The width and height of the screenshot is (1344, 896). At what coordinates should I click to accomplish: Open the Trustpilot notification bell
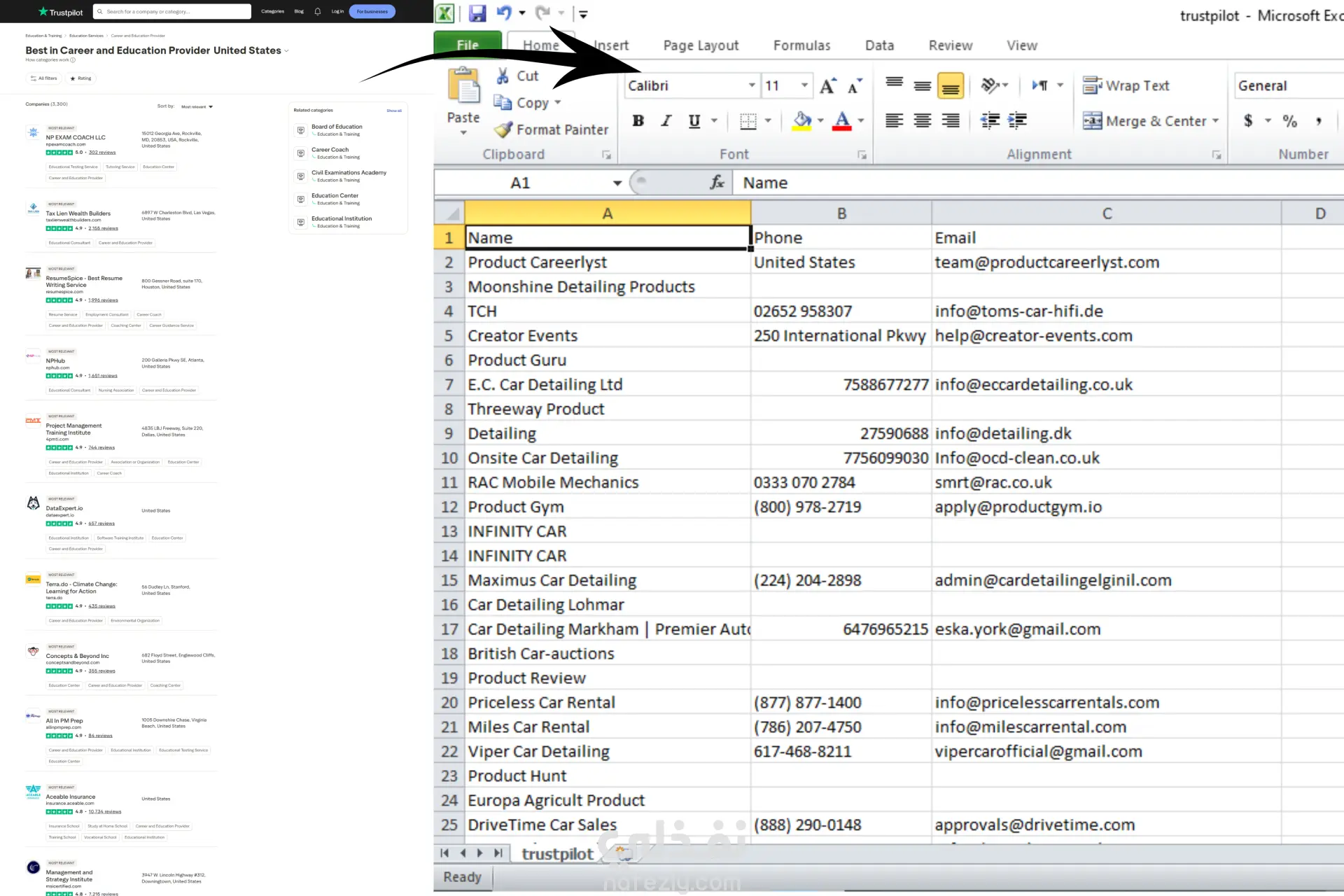click(318, 11)
